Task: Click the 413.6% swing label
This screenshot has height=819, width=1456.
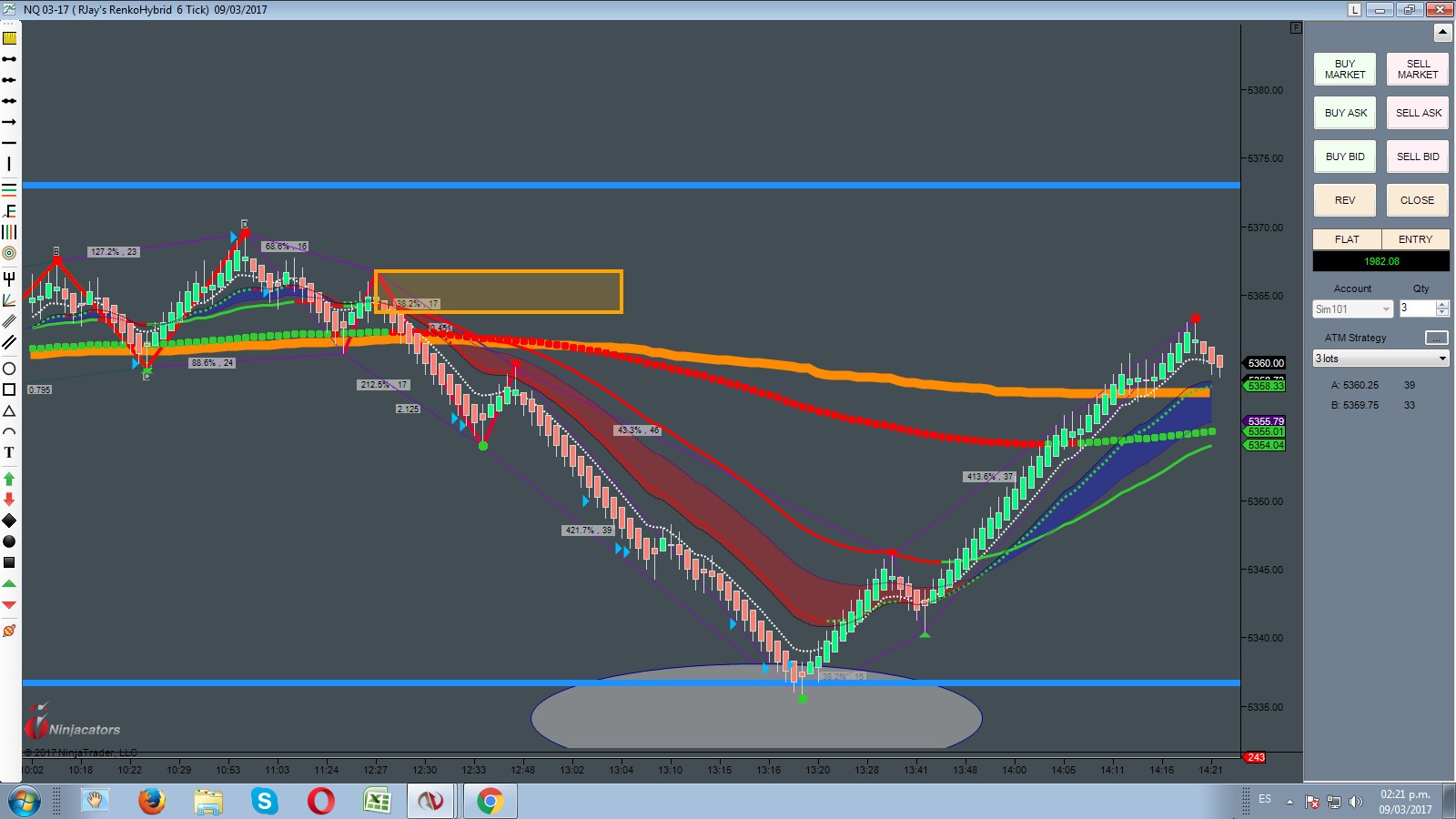Action: point(989,477)
